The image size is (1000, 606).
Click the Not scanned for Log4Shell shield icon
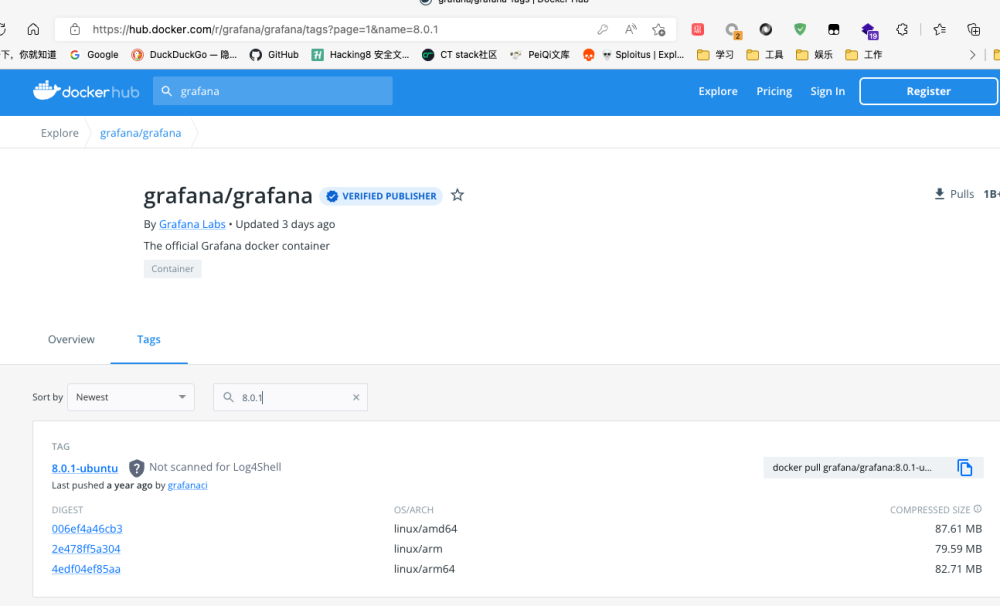[x=136, y=468]
